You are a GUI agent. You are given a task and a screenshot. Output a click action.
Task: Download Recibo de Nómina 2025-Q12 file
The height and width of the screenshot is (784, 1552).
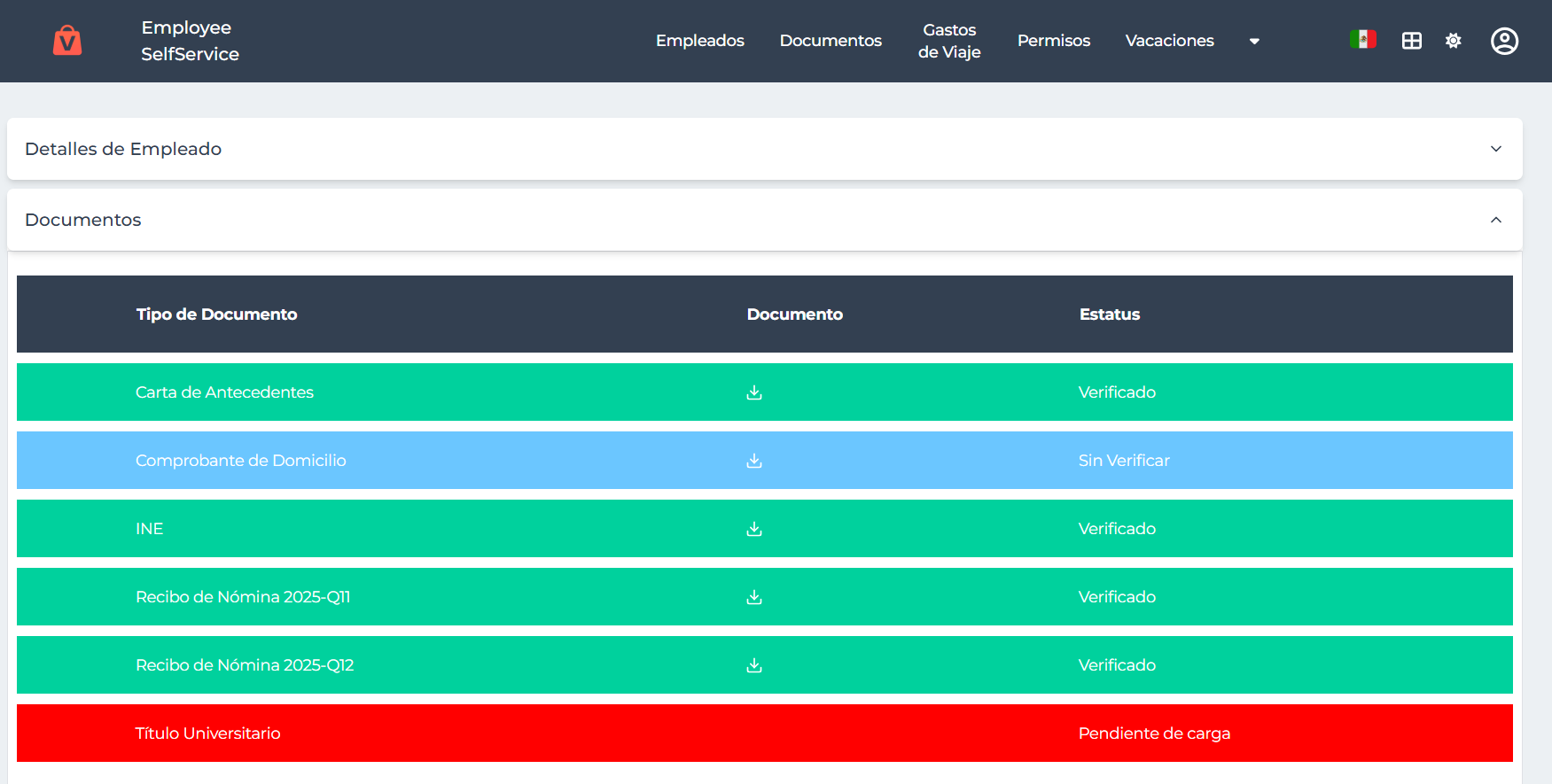pyautogui.click(x=754, y=665)
